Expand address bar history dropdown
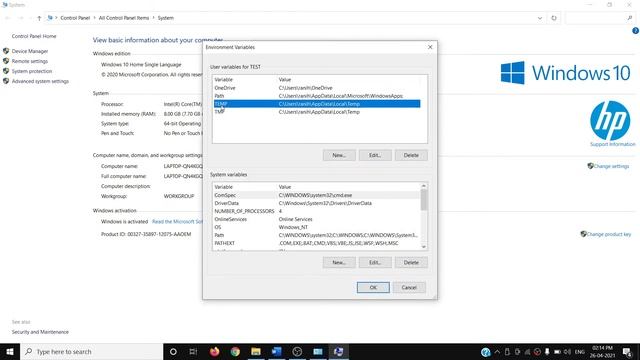This screenshot has height=360, width=640. point(540,18)
